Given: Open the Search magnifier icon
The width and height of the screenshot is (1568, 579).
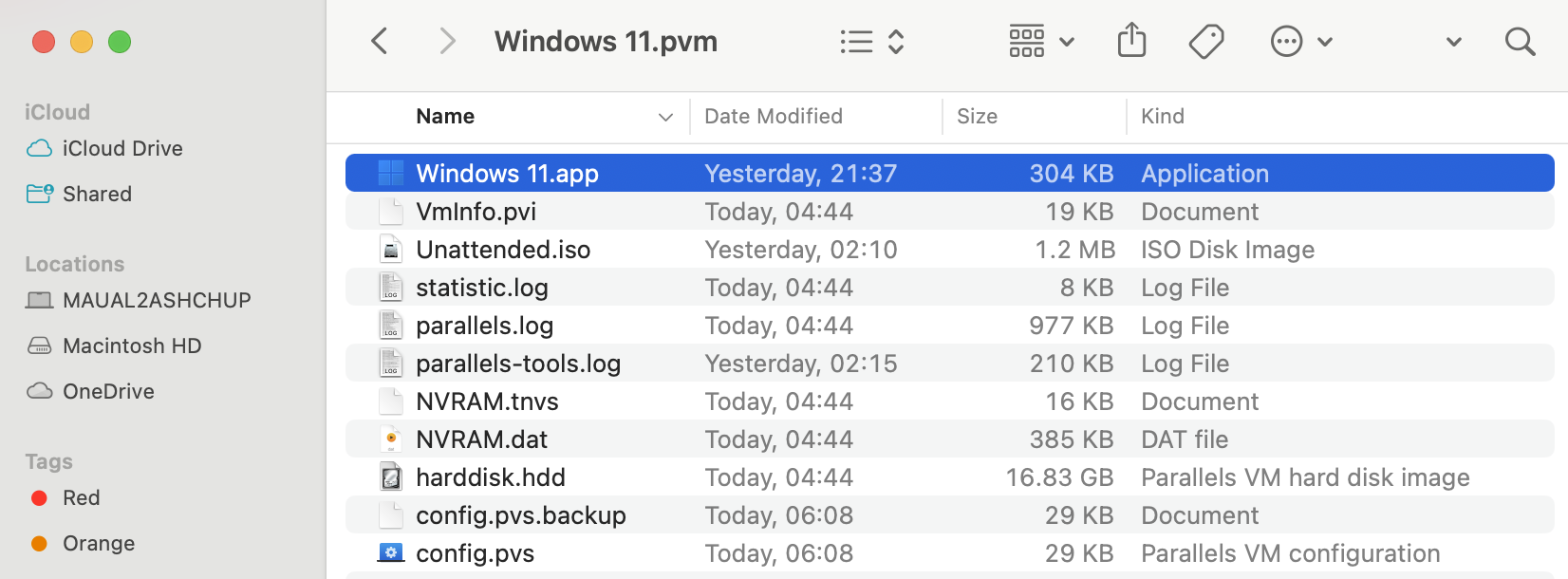Looking at the screenshot, I should tap(1520, 41).
